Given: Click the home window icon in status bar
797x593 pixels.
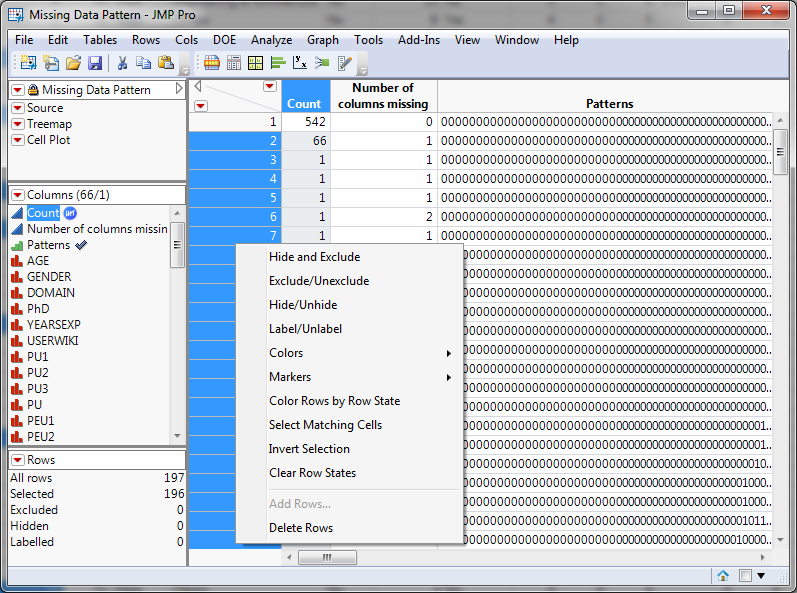Looking at the screenshot, I should [723, 576].
